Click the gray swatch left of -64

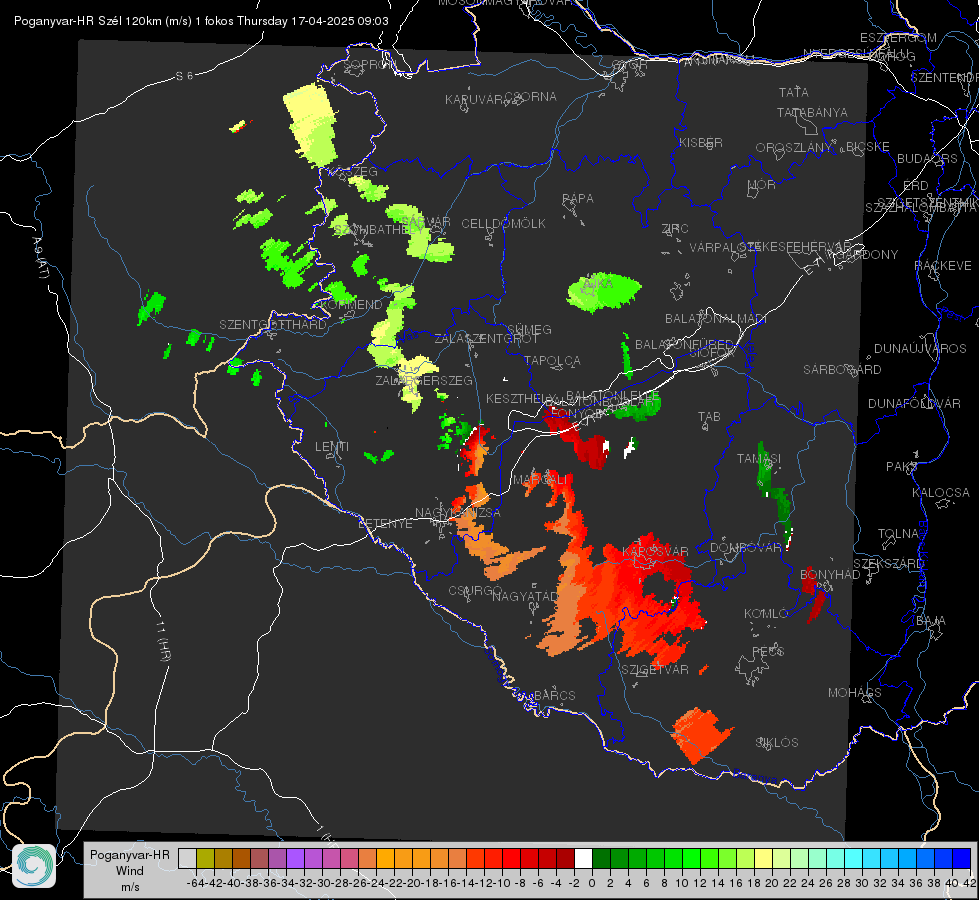coord(187,858)
